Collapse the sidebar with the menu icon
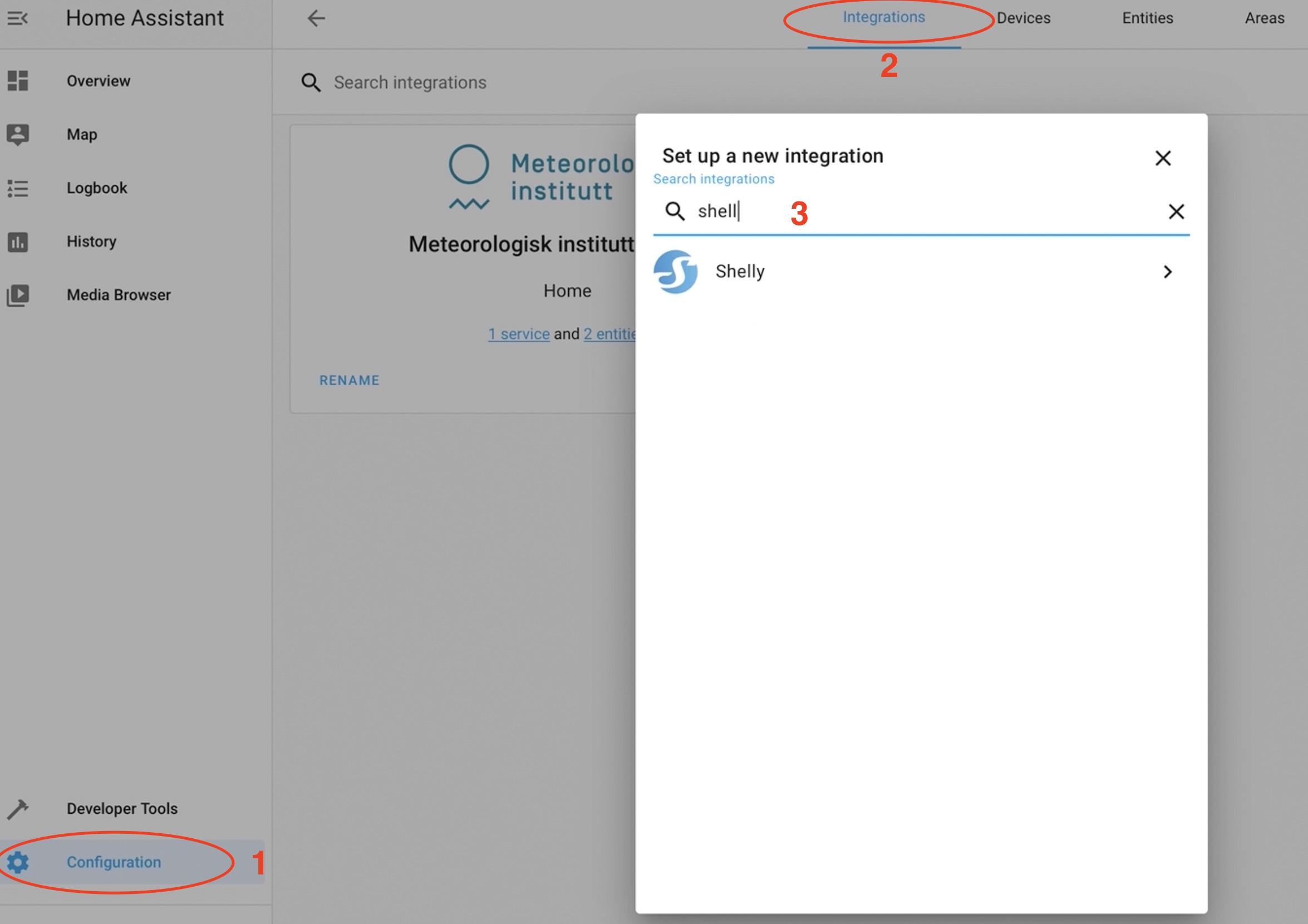The width and height of the screenshot is (1308, 924). tap(17, 18)
